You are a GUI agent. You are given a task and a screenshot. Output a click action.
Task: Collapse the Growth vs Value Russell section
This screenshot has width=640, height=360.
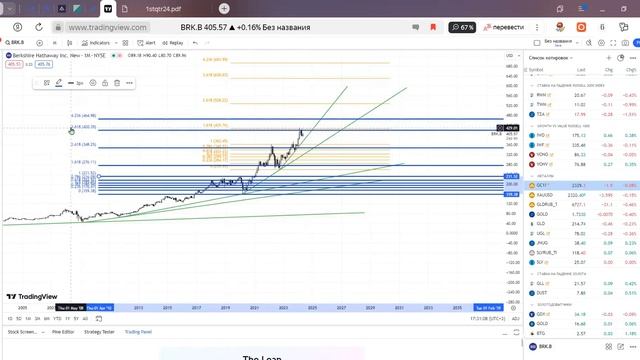532,126
